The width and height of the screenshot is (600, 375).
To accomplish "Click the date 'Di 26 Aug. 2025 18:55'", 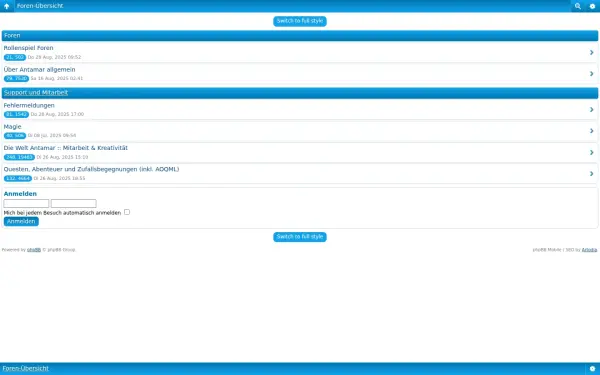I will pyautogui.click(x=59, y=179).
